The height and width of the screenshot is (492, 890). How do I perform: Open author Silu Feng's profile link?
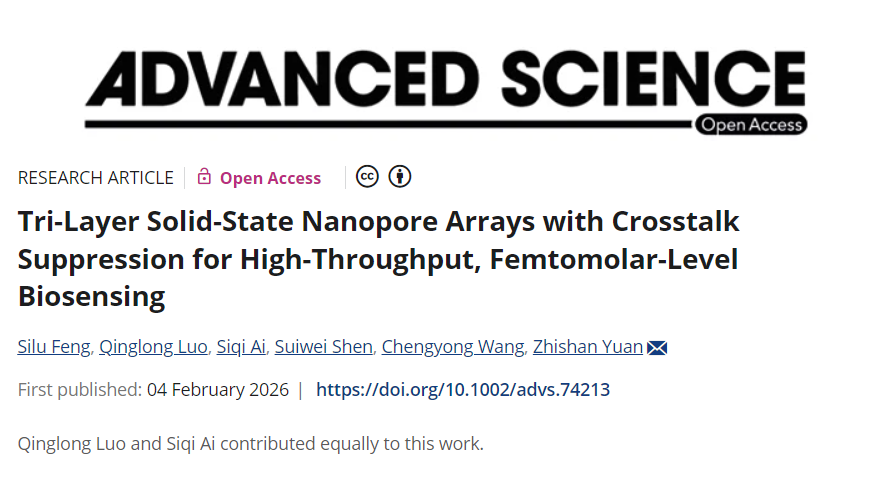55,348
